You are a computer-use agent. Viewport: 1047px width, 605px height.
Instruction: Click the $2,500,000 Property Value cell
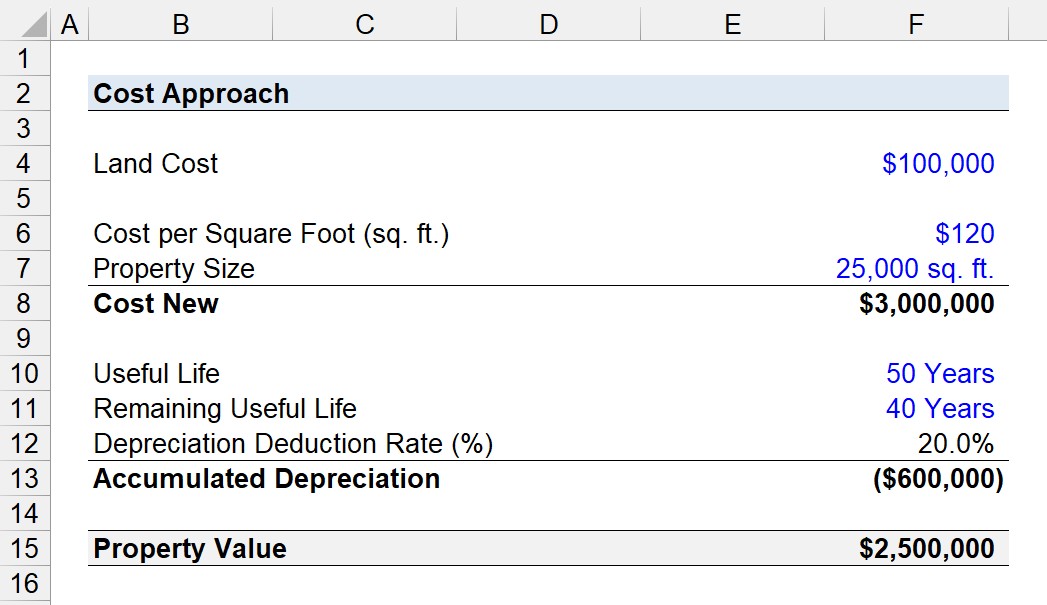pyautogui.click(x=917, y=548)
